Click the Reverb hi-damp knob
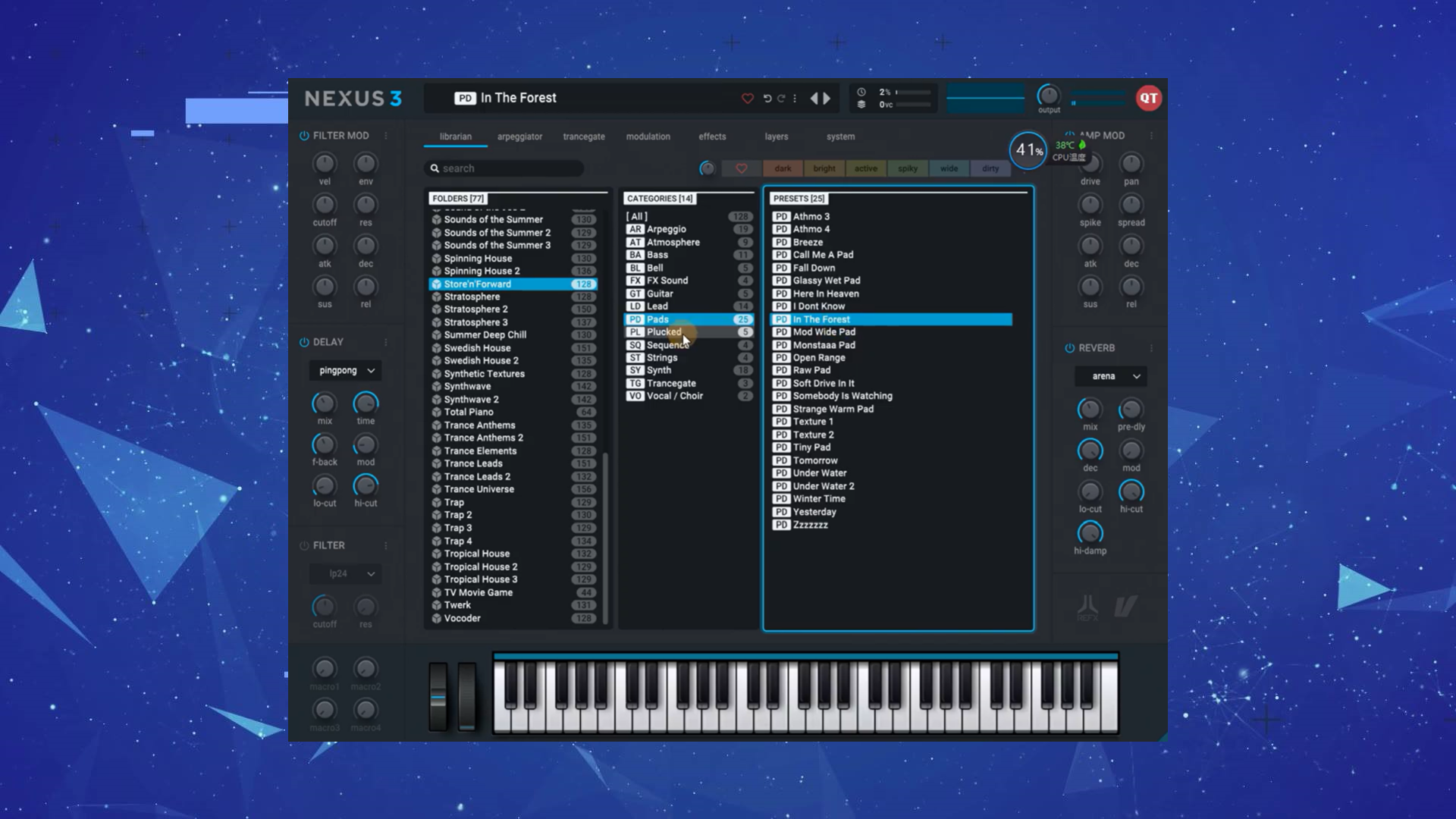The height and width of the screenshot is (819, 1456). (1090, 532)
